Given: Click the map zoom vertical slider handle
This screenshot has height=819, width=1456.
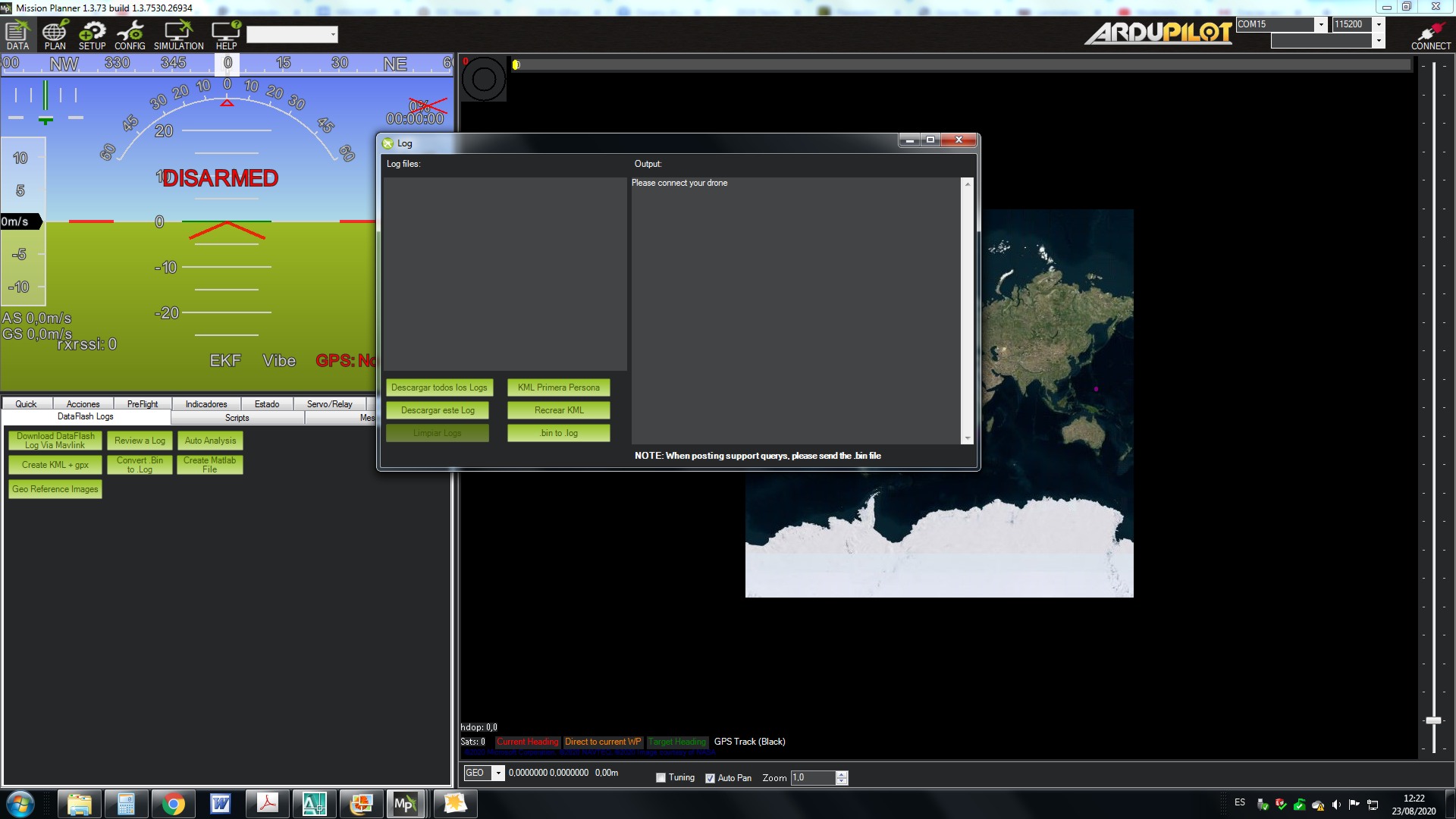Looking at the screenshot, I should (x=1433, y=720).
